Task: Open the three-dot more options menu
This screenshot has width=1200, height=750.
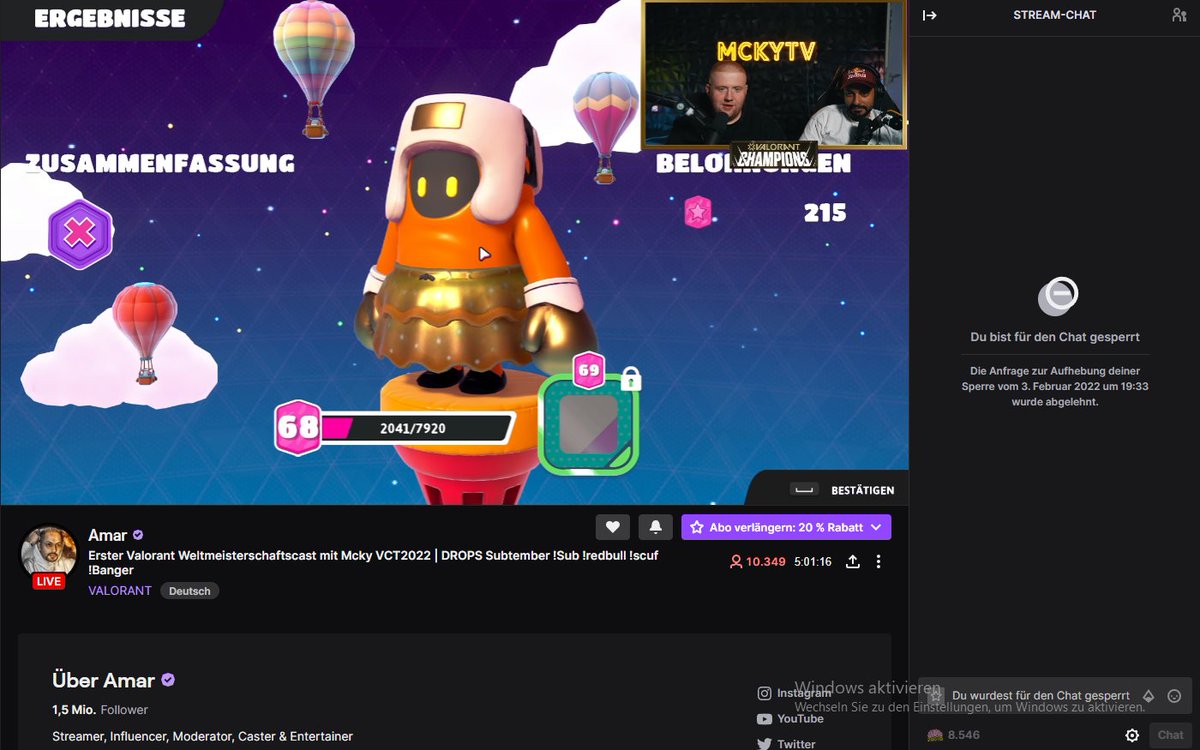Action: click(878, 562)
